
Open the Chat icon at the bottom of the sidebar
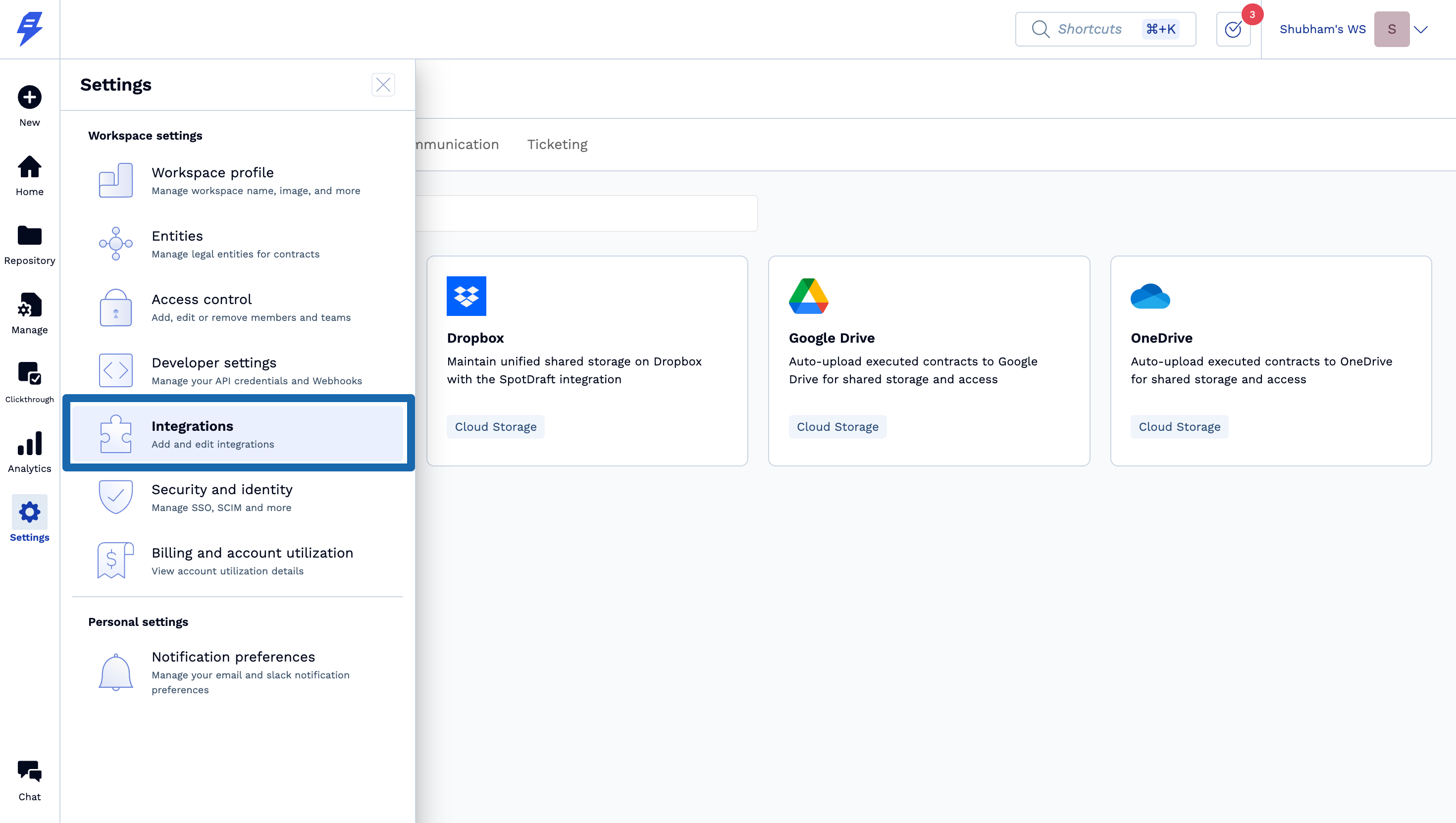[29, 772]
